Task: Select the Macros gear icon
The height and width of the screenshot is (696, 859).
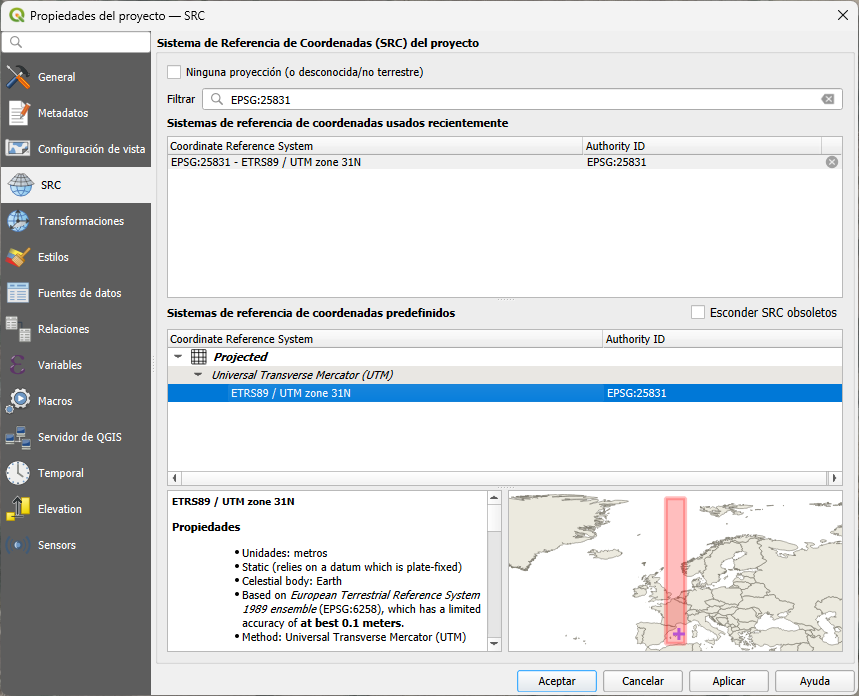Action: coord(18,401)
